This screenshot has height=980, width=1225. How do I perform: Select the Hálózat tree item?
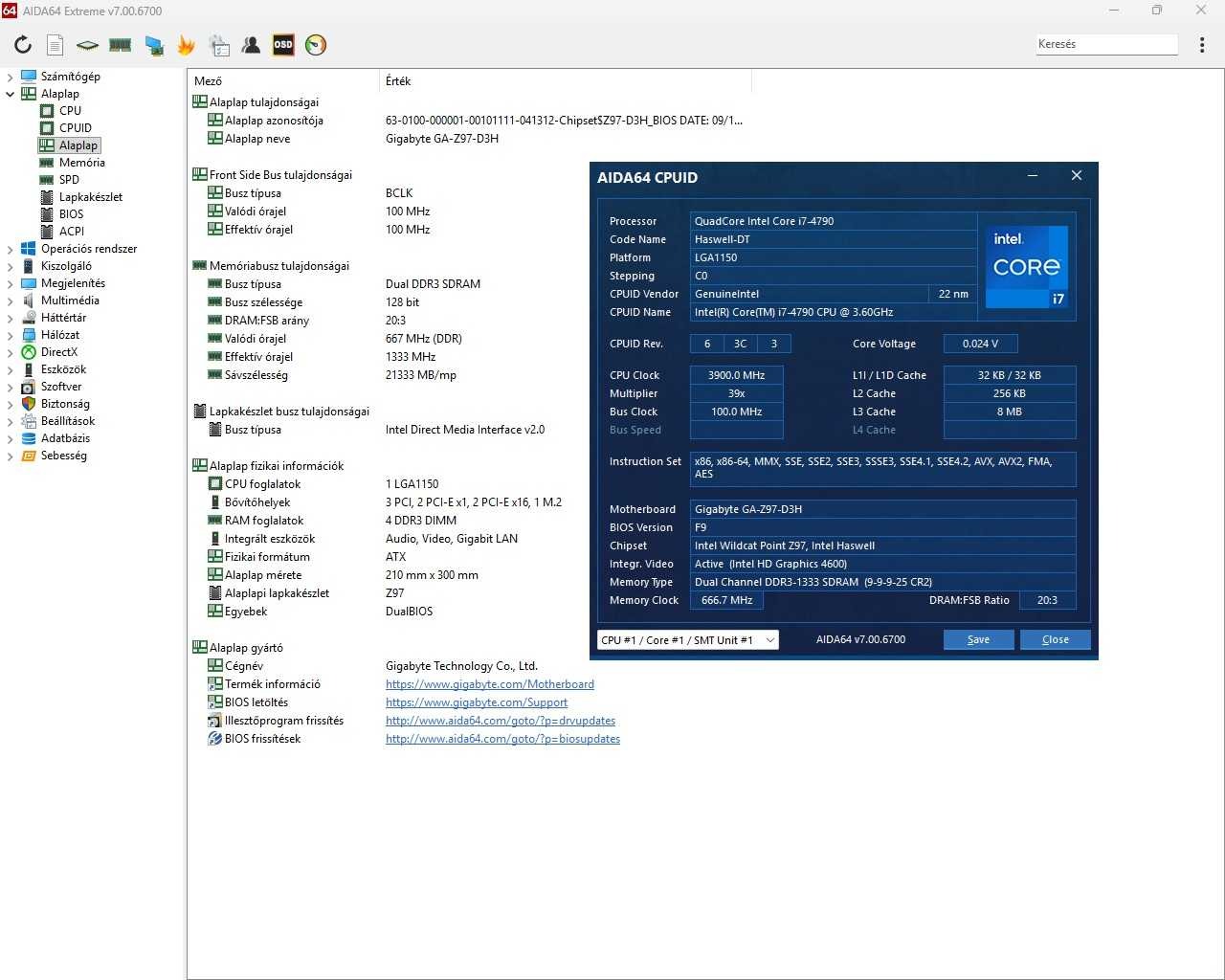click(60, 335)
